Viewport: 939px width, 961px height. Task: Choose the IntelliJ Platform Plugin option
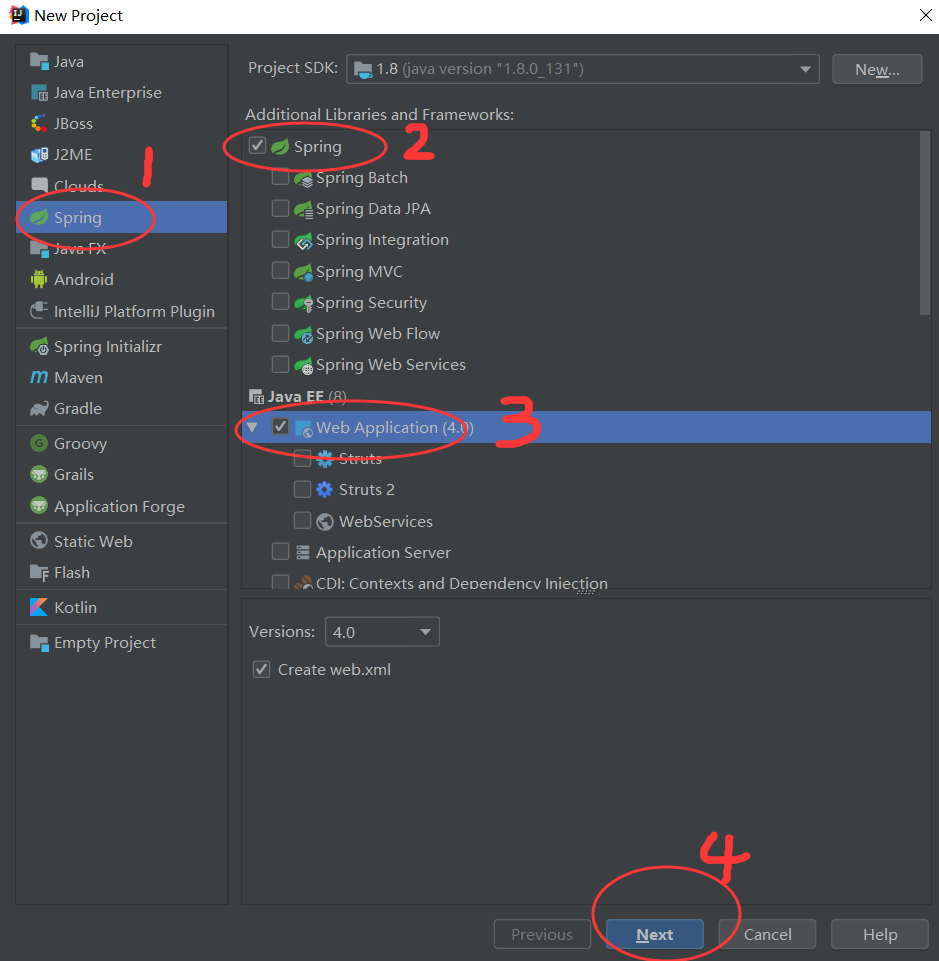121,311
